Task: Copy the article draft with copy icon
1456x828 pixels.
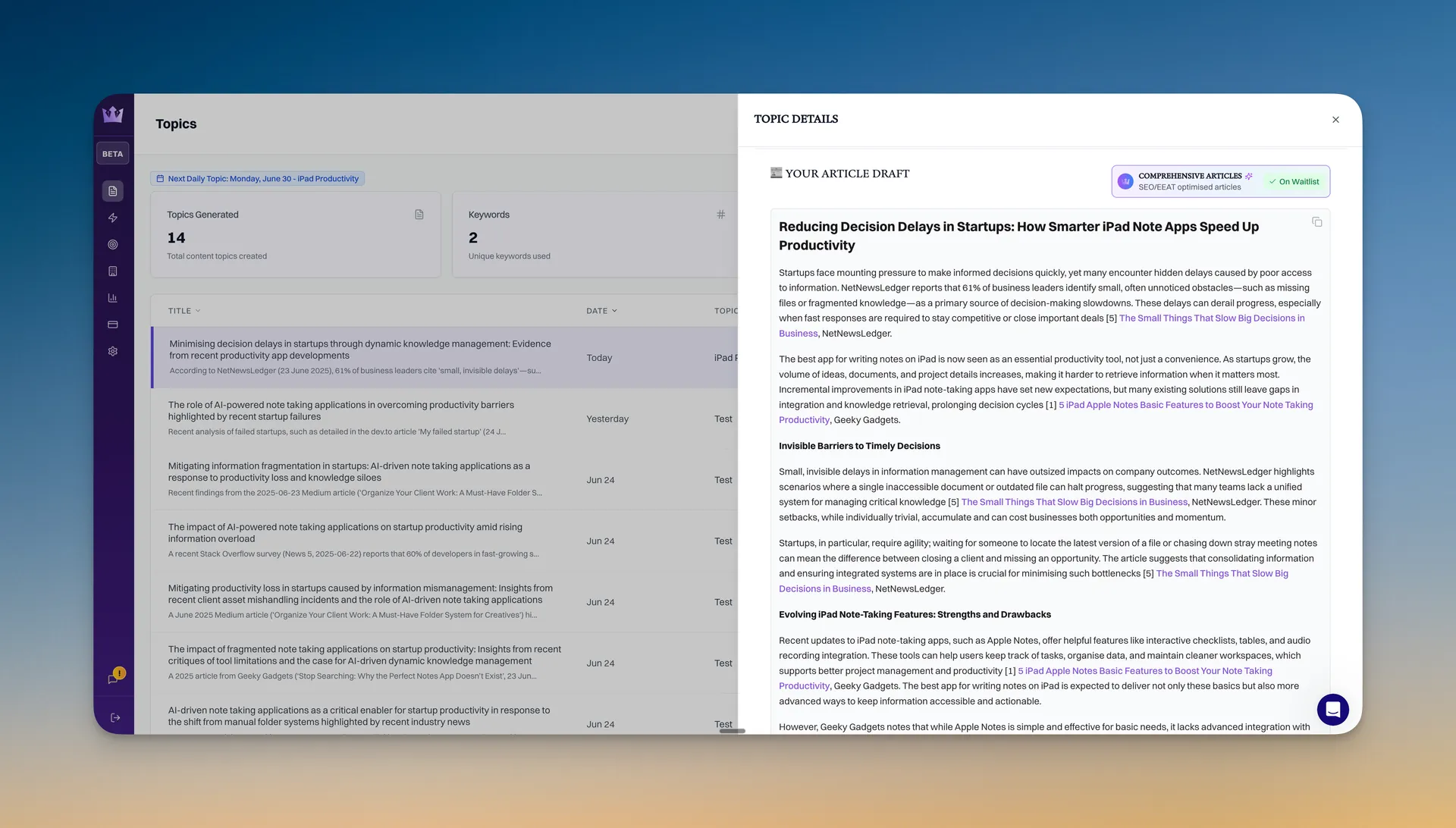Action: point(1316,222)
